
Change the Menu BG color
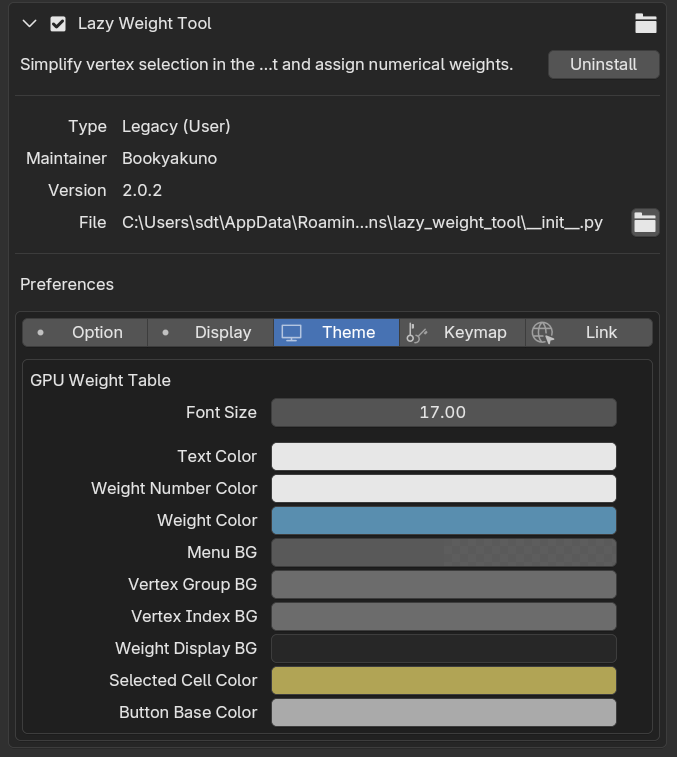tap(443, 552)
